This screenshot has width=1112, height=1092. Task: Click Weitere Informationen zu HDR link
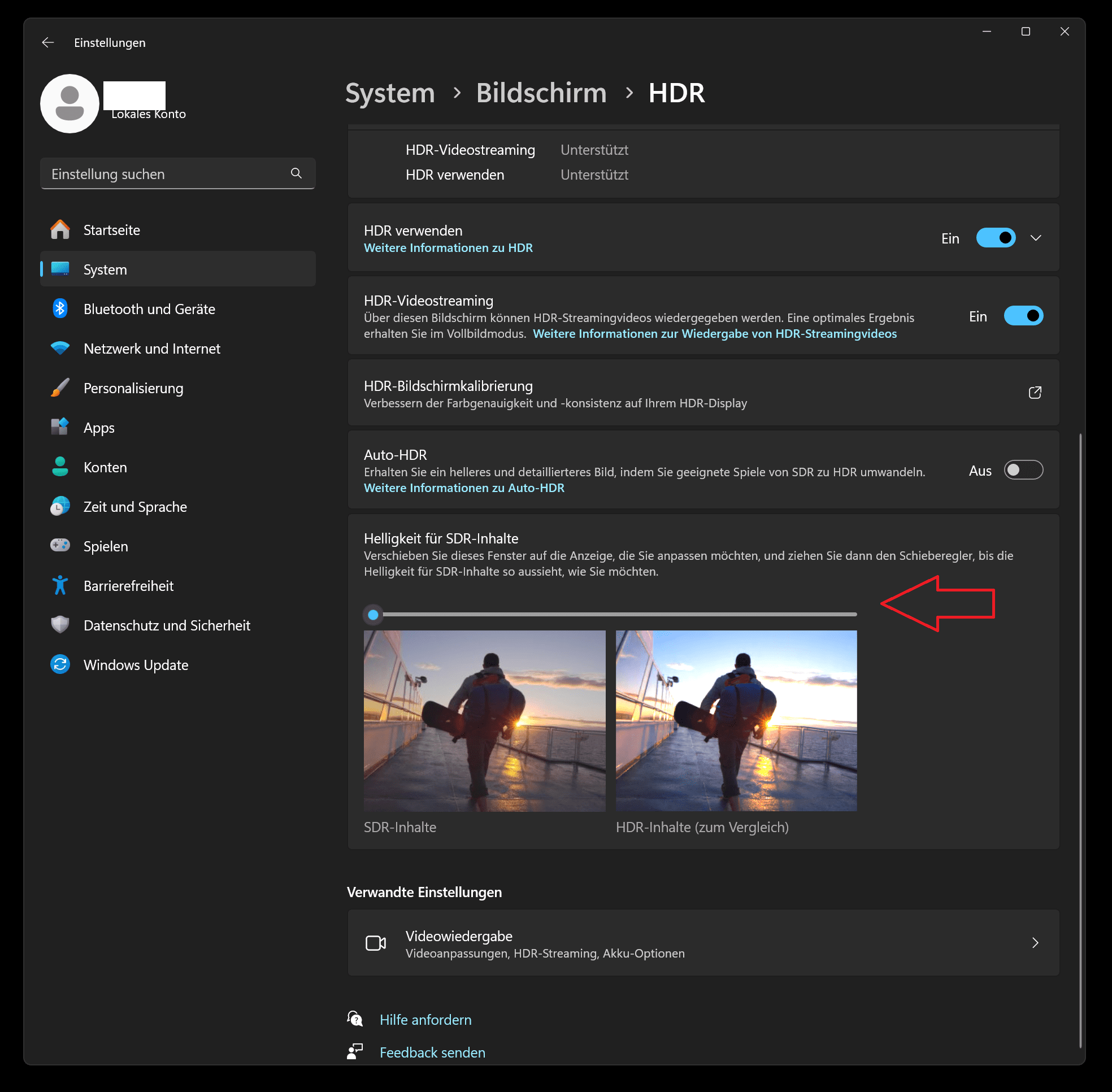(x=449, y=247)
